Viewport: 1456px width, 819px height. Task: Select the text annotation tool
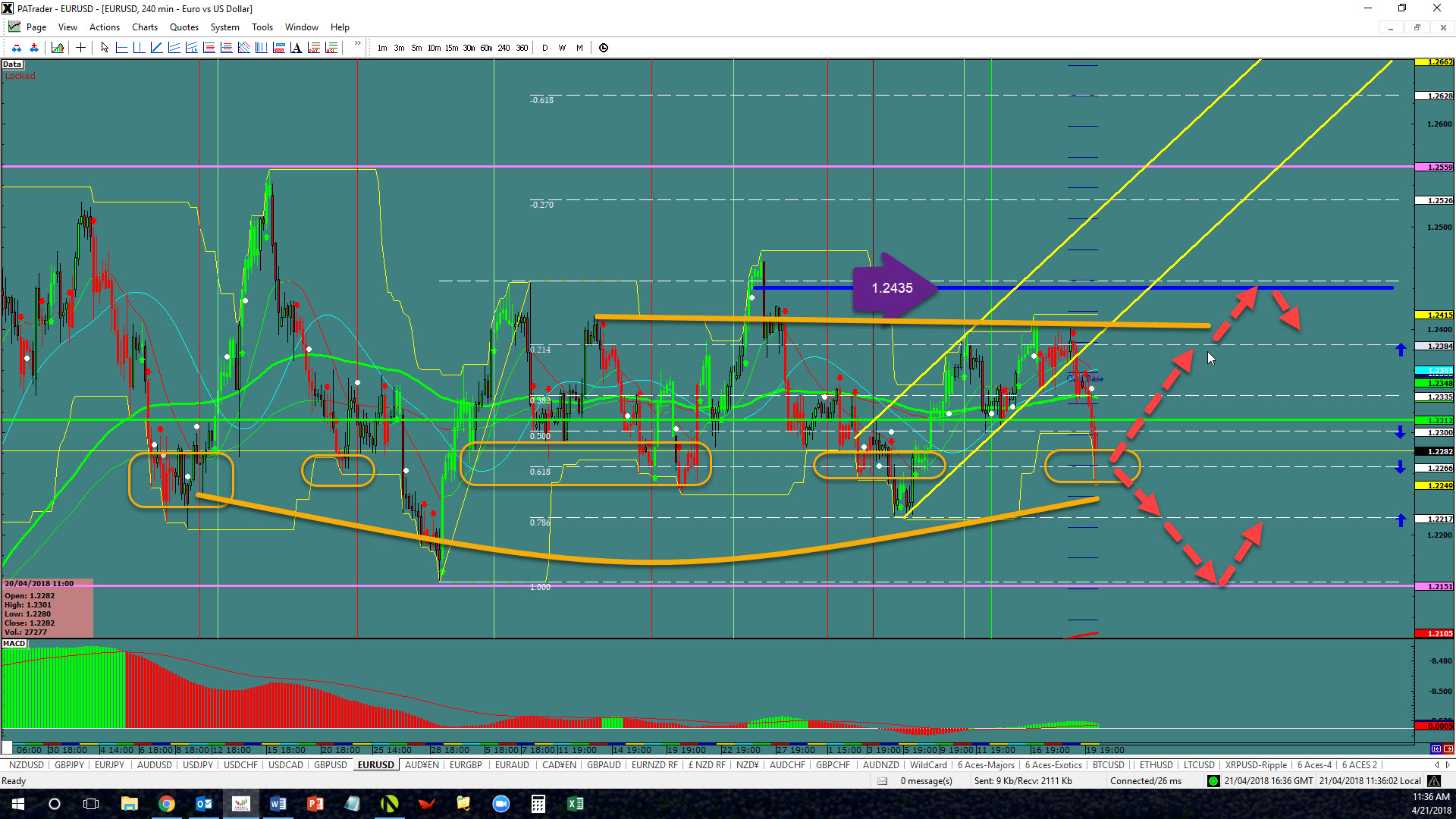pos(296,48)
